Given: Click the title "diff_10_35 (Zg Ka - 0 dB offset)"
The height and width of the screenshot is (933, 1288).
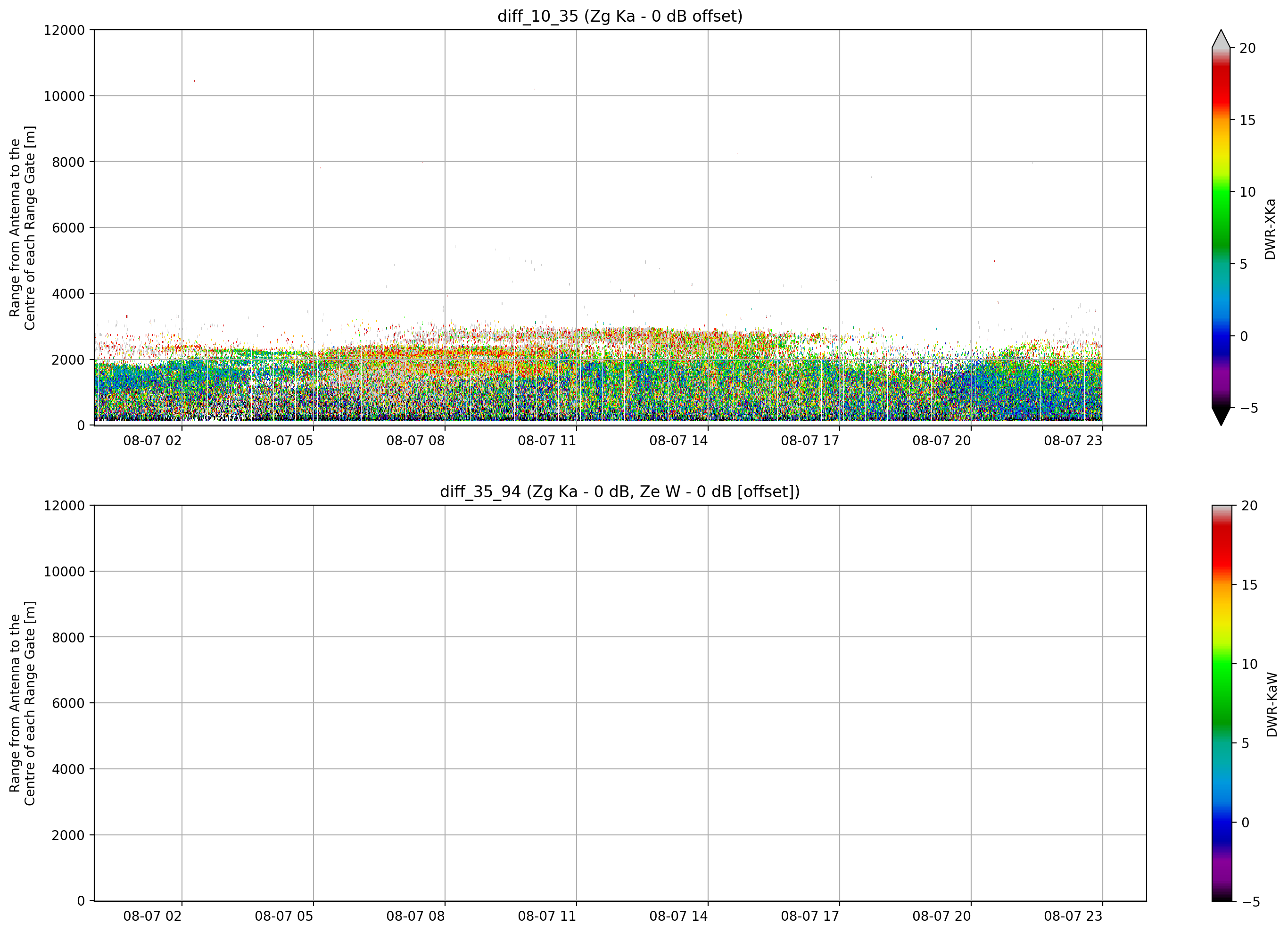Looking at the screenshot, I should tap(619, 16).
